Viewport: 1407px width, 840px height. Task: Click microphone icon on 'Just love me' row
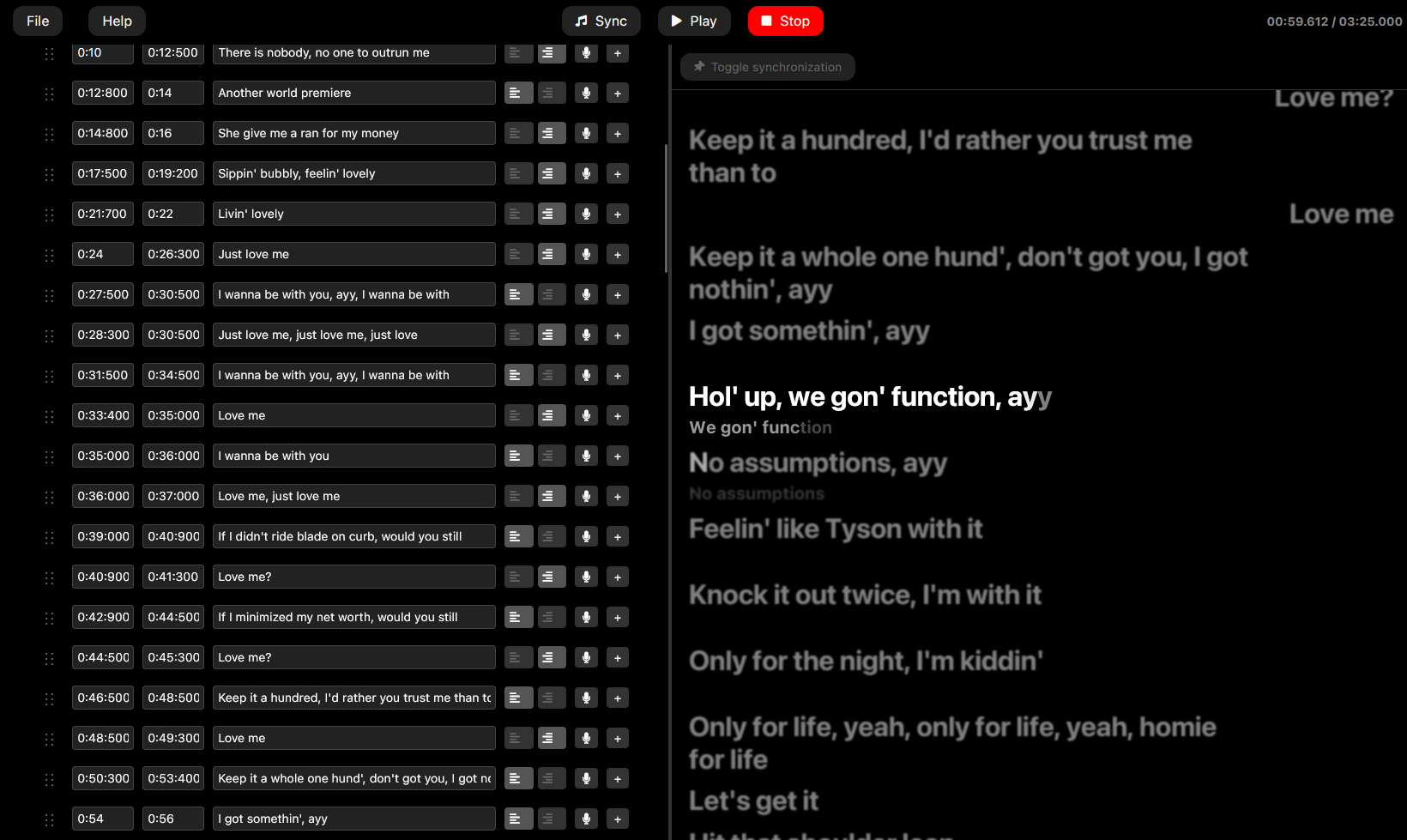coord(586,254)
